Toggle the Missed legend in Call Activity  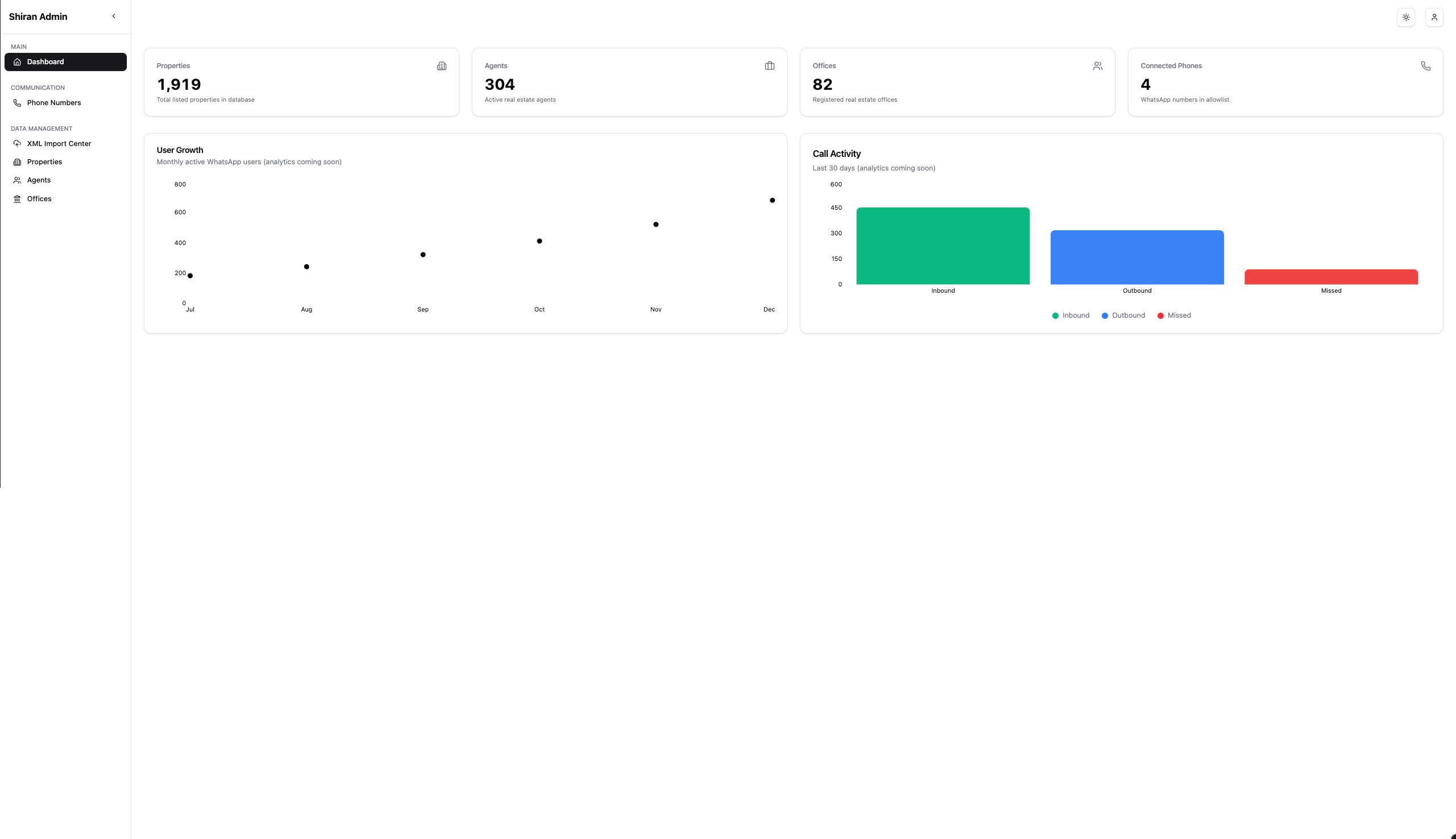coord(1174,315)
